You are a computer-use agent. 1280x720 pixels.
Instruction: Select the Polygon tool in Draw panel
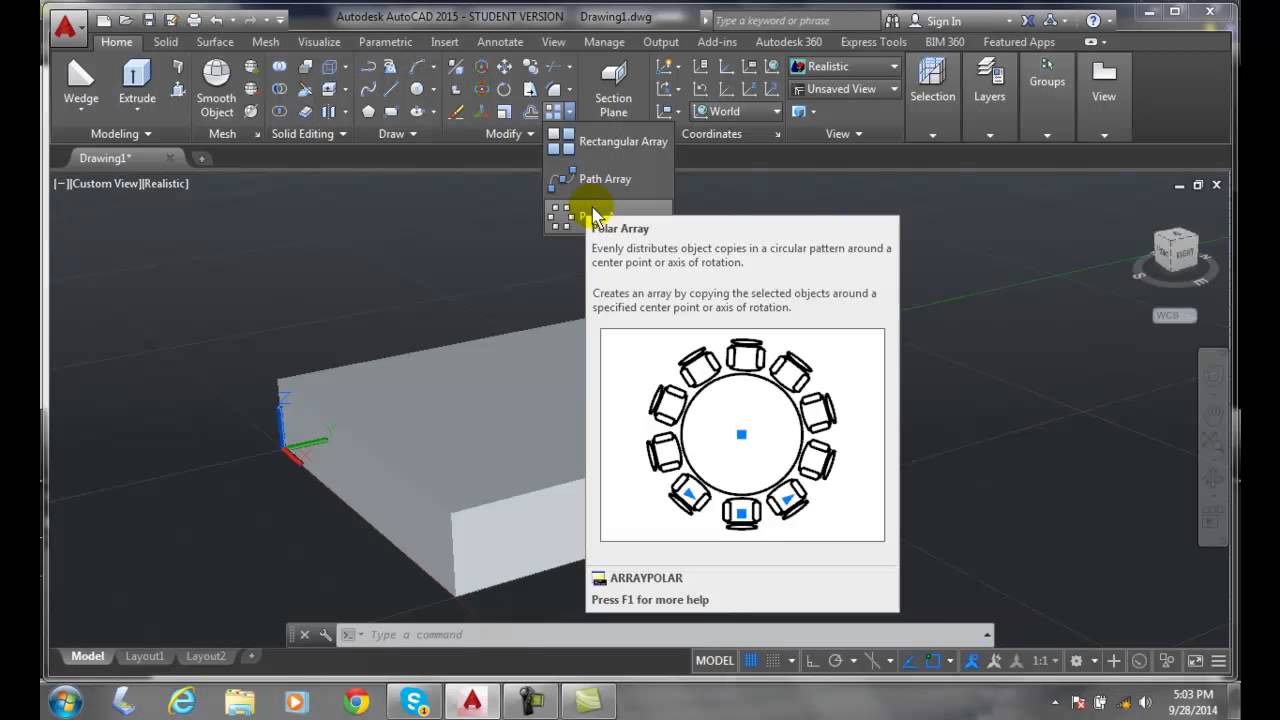pos(368,112)
